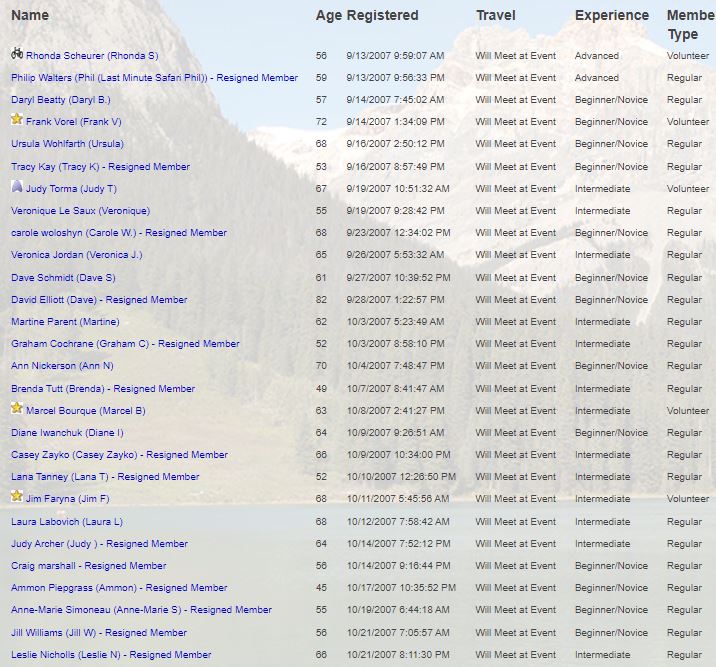This screenshot has height=667, width=716.
Task: Open Daryl Beatty's profile link
Action: tap(61, 100)
